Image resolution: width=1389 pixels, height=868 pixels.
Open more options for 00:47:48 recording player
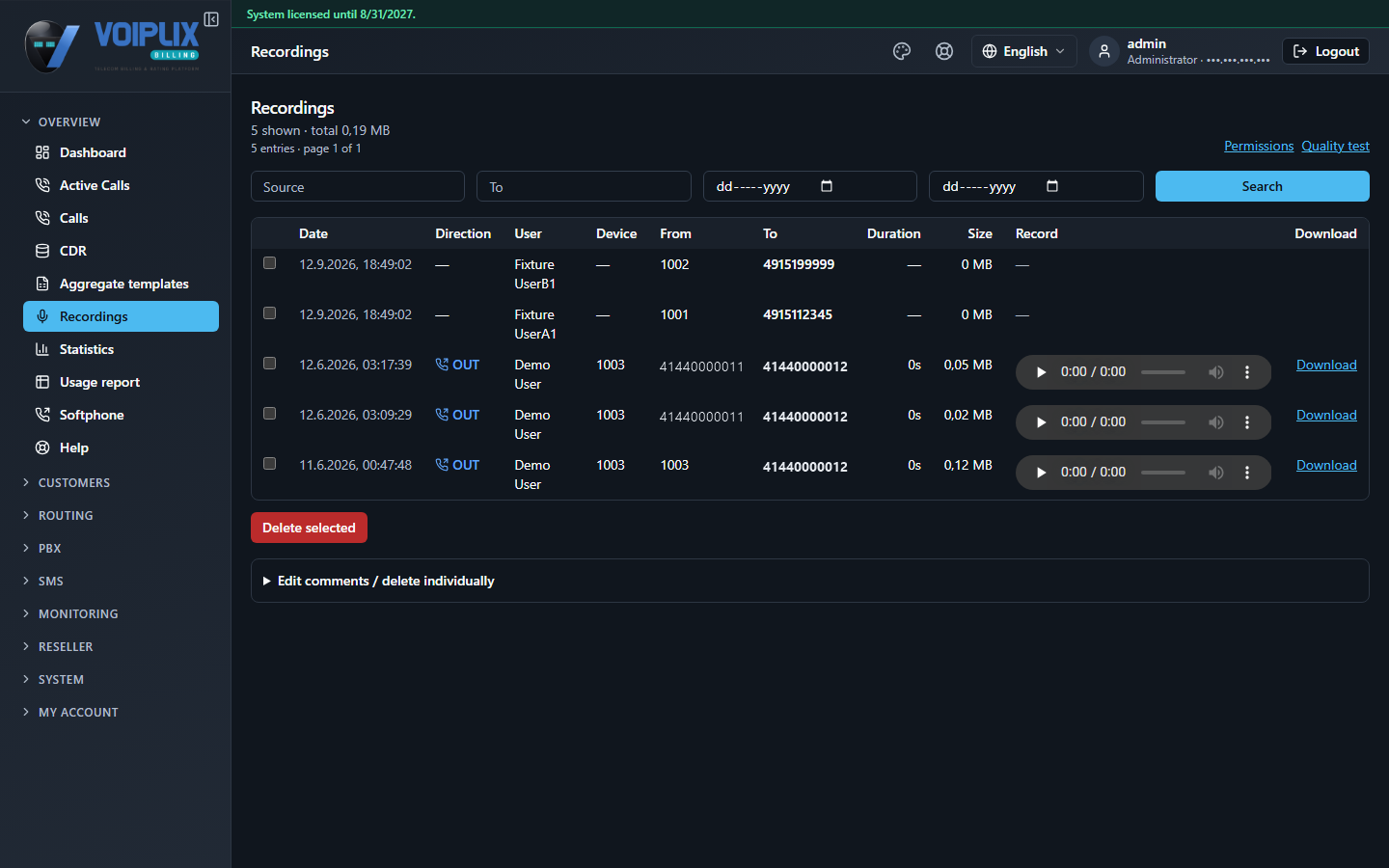pyautogui.click(x=1247, y=473)
